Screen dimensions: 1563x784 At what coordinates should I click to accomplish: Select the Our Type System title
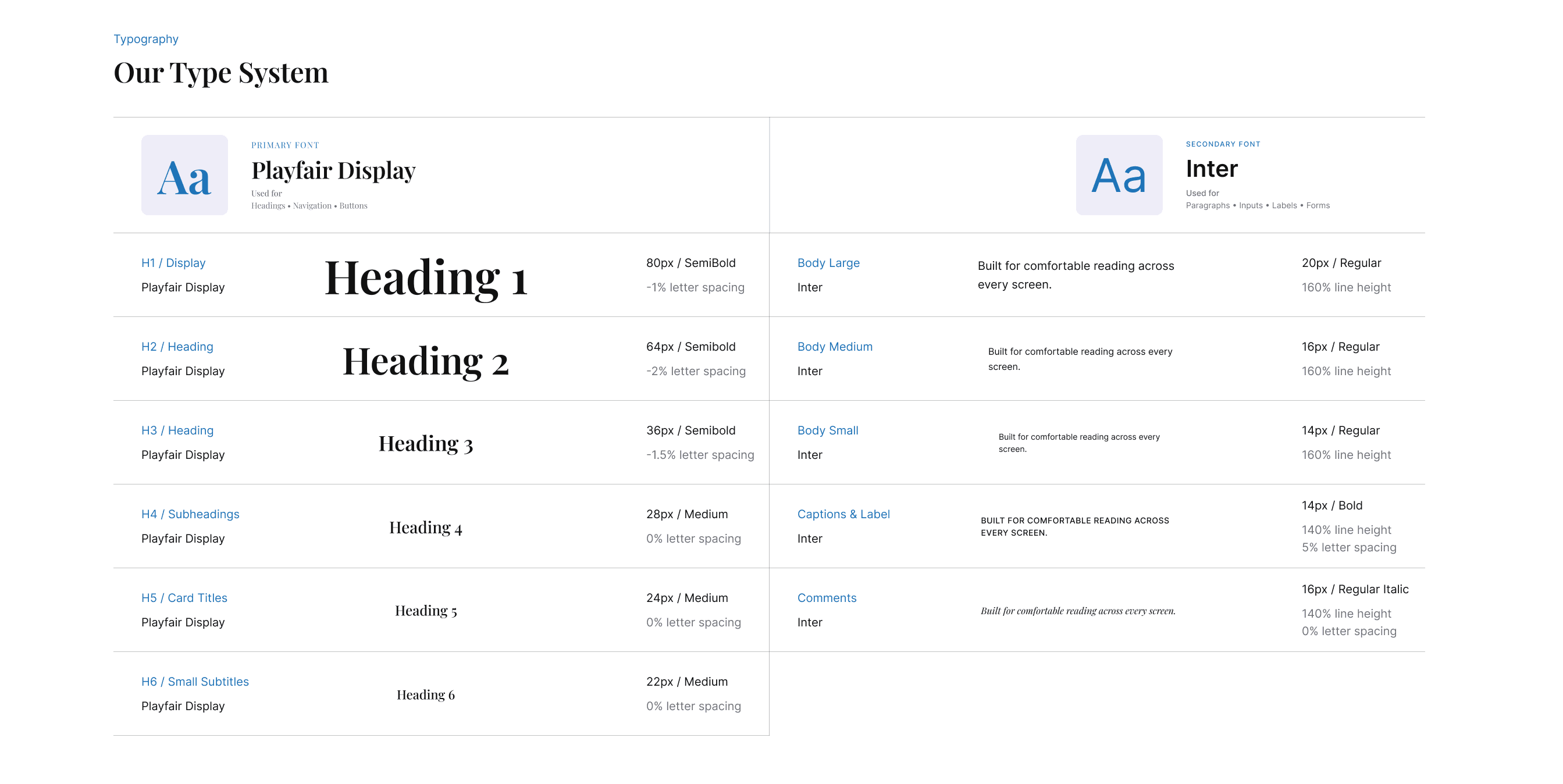coord(221,73)
